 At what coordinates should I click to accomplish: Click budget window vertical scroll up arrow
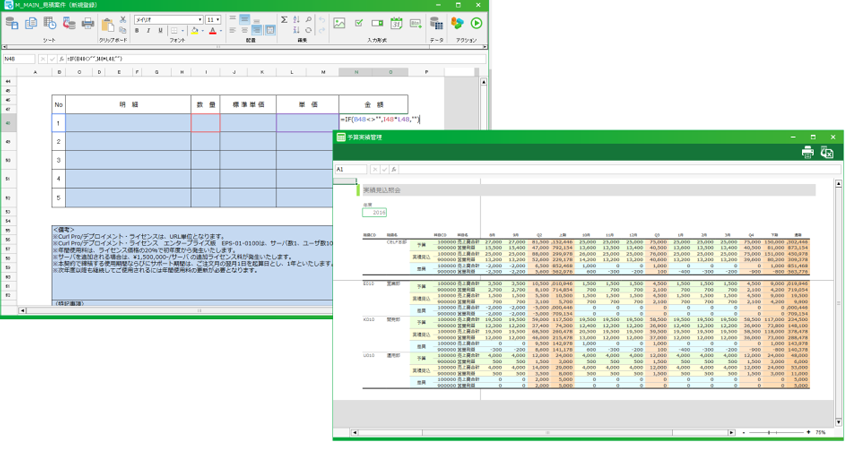click(x=839, y=184)
